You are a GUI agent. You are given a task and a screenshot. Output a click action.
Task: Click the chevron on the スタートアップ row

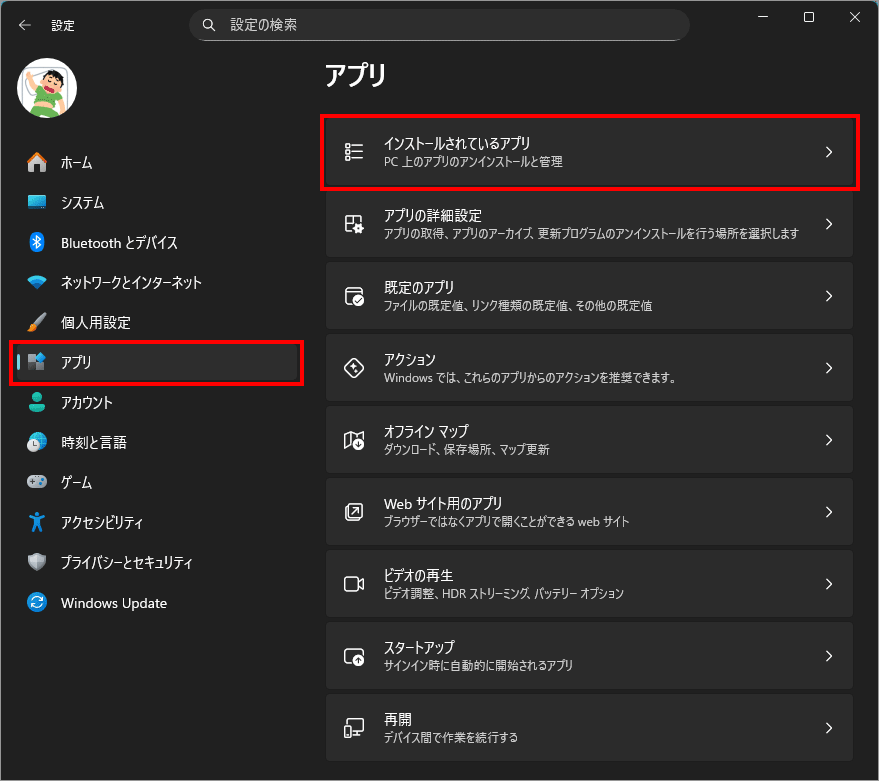[828, 656]
